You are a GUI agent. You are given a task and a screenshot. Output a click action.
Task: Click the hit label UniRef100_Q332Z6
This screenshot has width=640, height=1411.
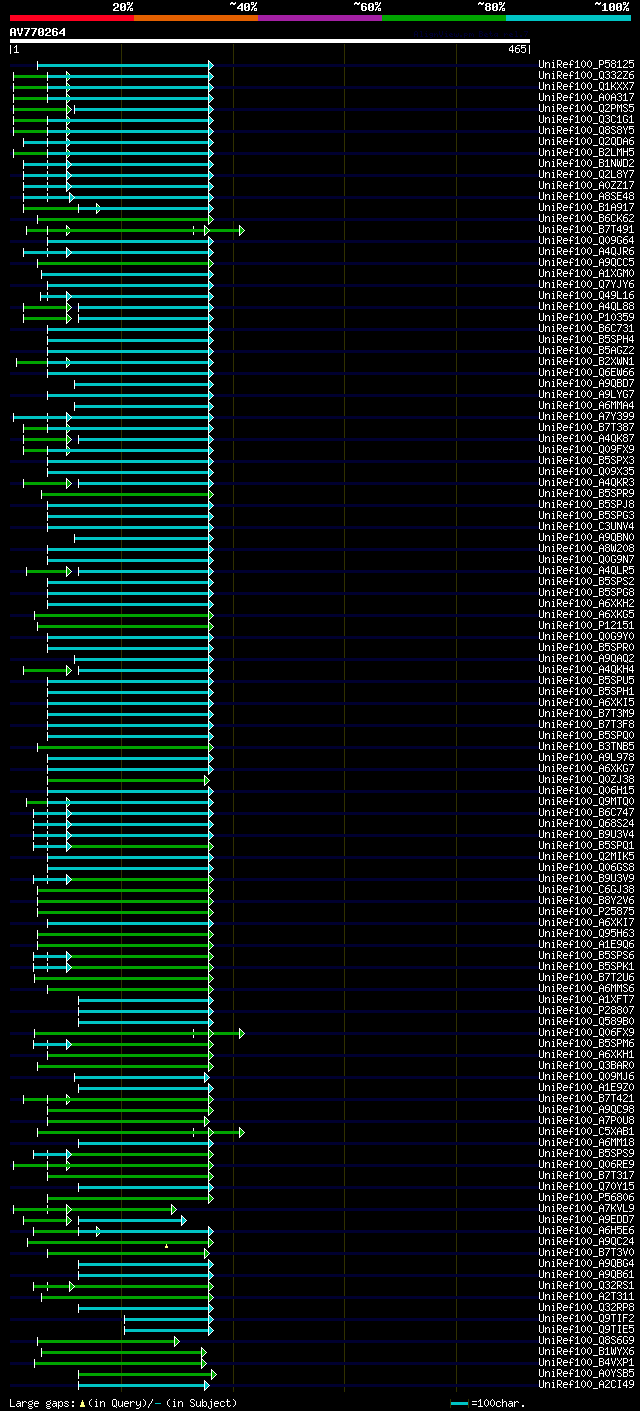point(586,76)
